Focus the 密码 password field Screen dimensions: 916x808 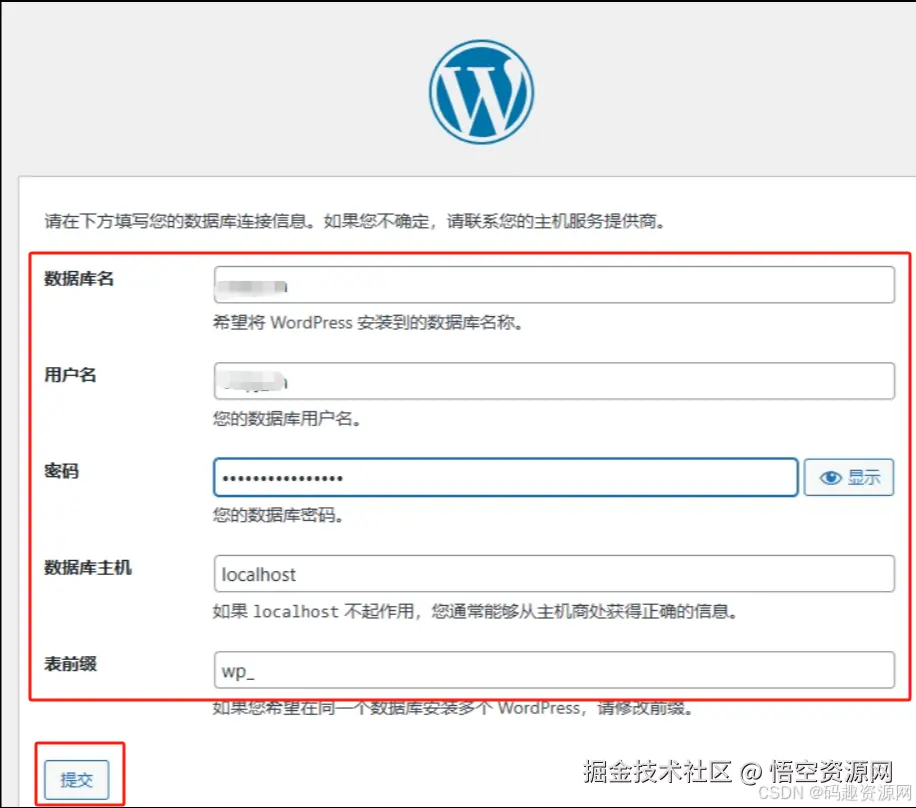point(505,477)
